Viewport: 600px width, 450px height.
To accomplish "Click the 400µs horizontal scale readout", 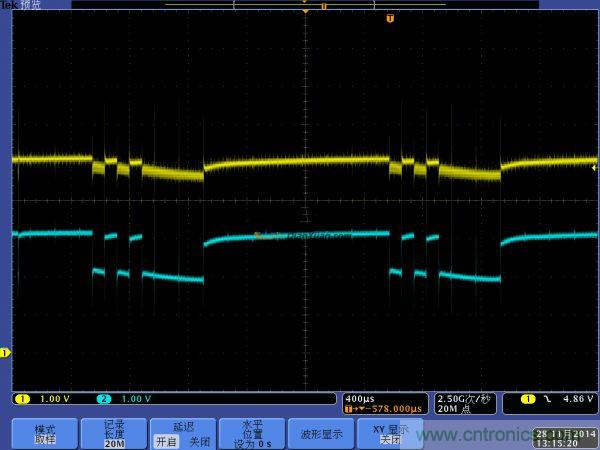I will point(360,398).
